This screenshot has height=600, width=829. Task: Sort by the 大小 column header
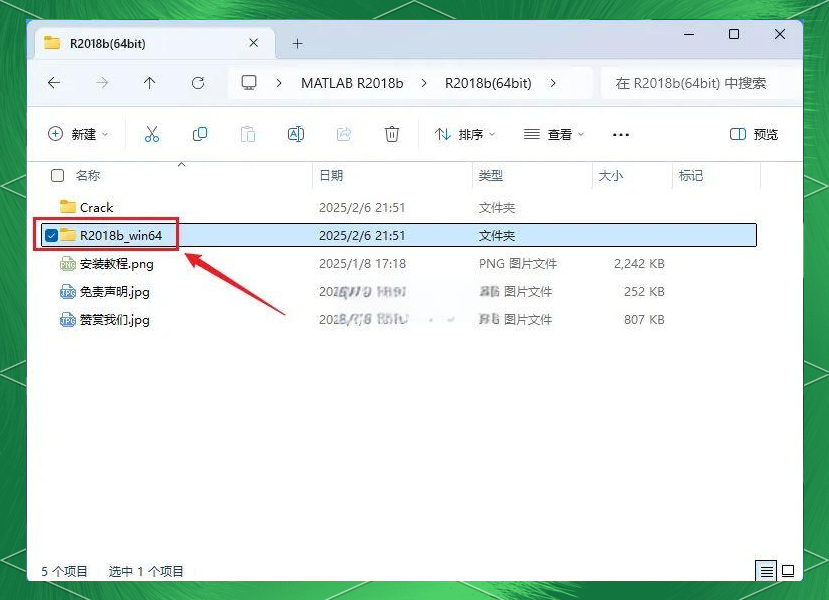611,176
